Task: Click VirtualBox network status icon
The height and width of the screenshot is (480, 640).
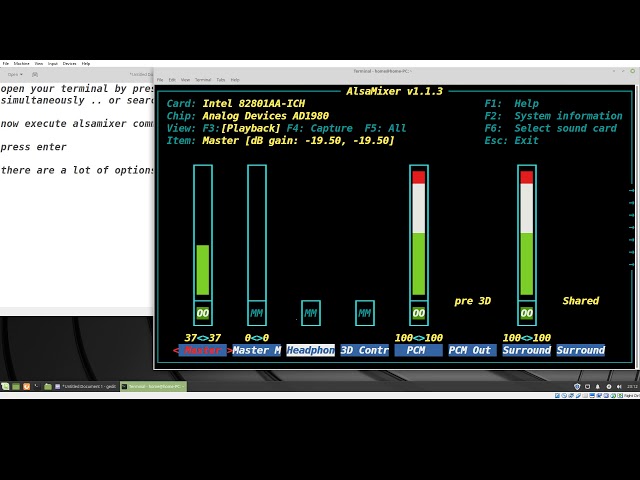Action: pos(571,396)
